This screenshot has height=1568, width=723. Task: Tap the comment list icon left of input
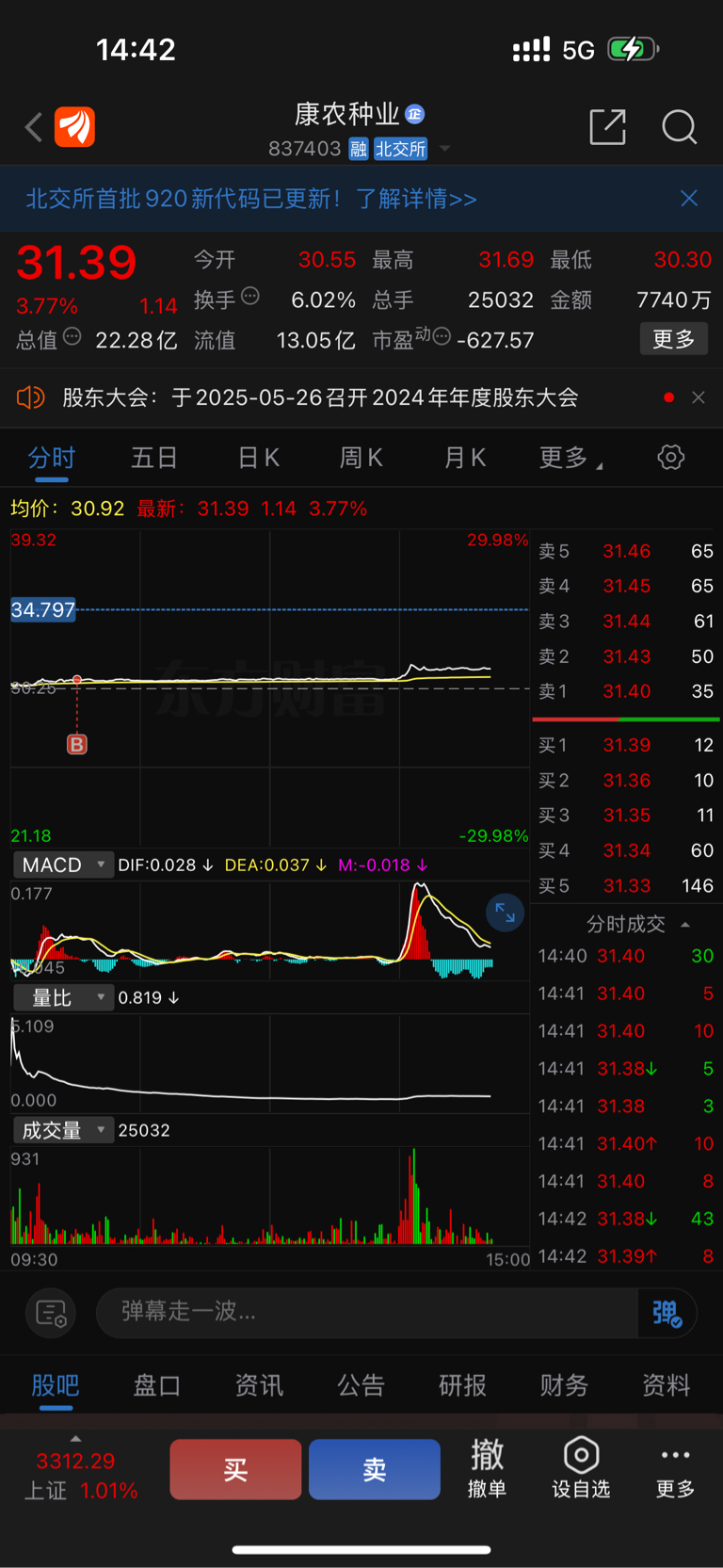[50, 1312]
